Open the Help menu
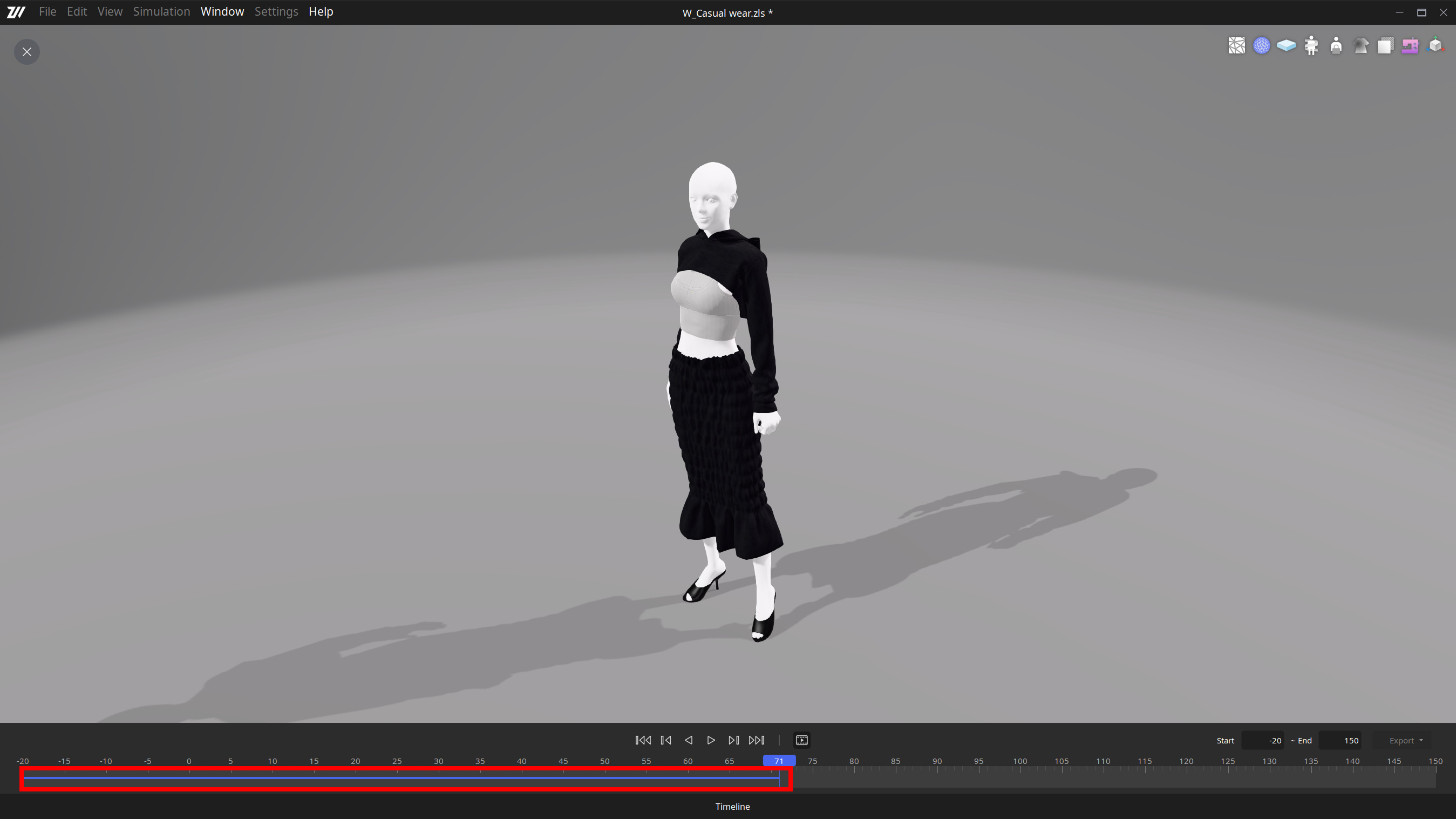 (x=321, y=12)
